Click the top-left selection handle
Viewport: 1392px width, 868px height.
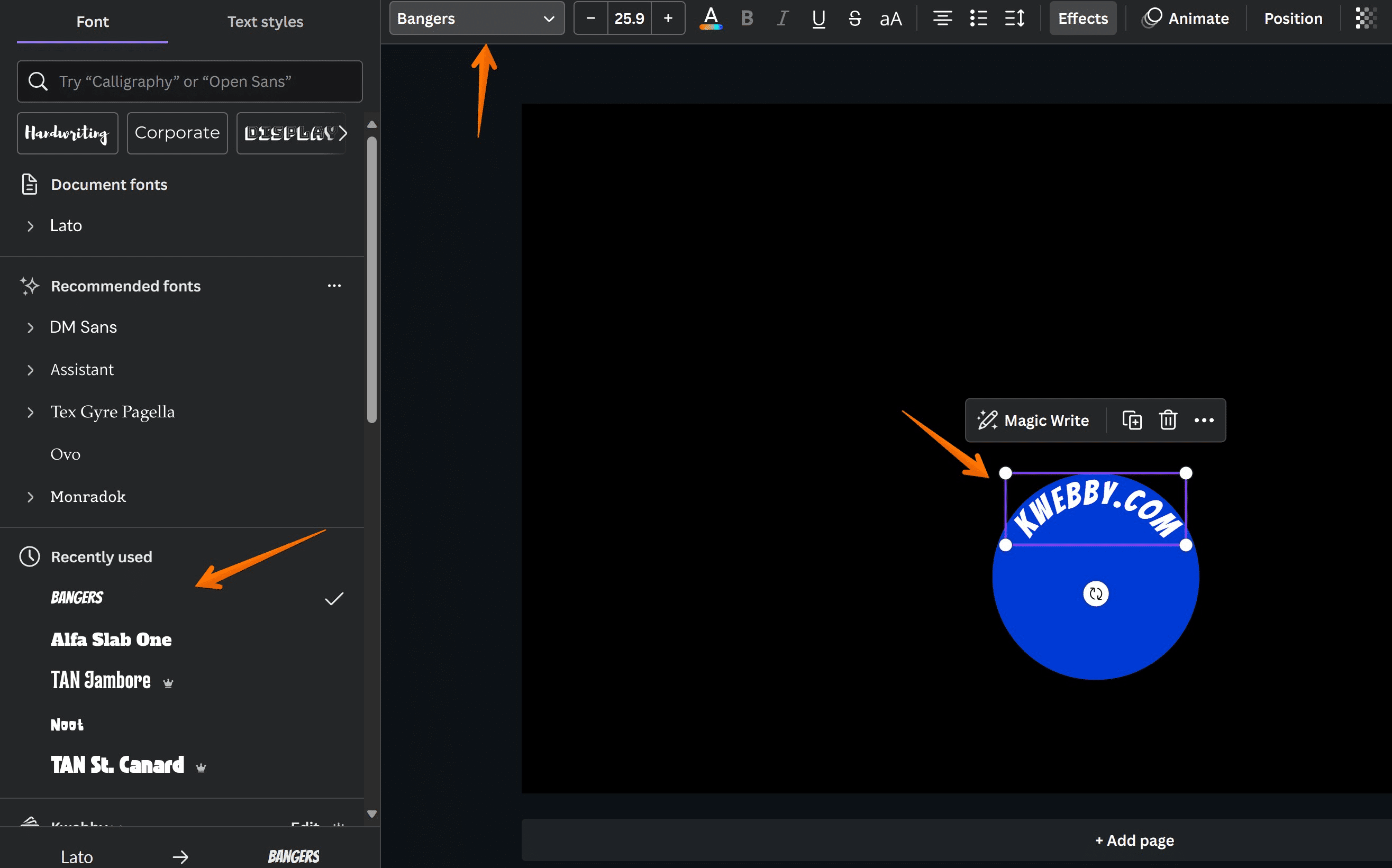click(x=1006, y=473)
